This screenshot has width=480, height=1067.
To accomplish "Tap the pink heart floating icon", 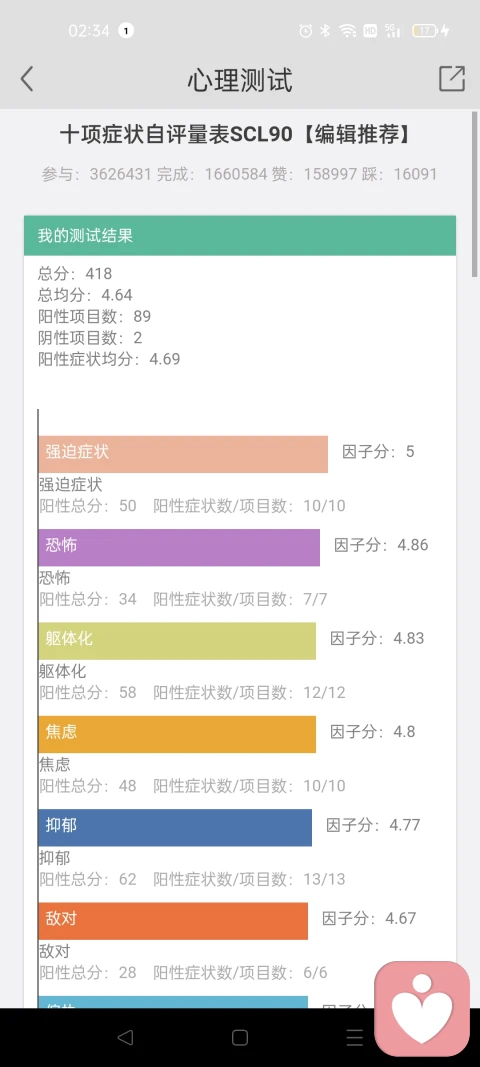I will point(422,1008).
